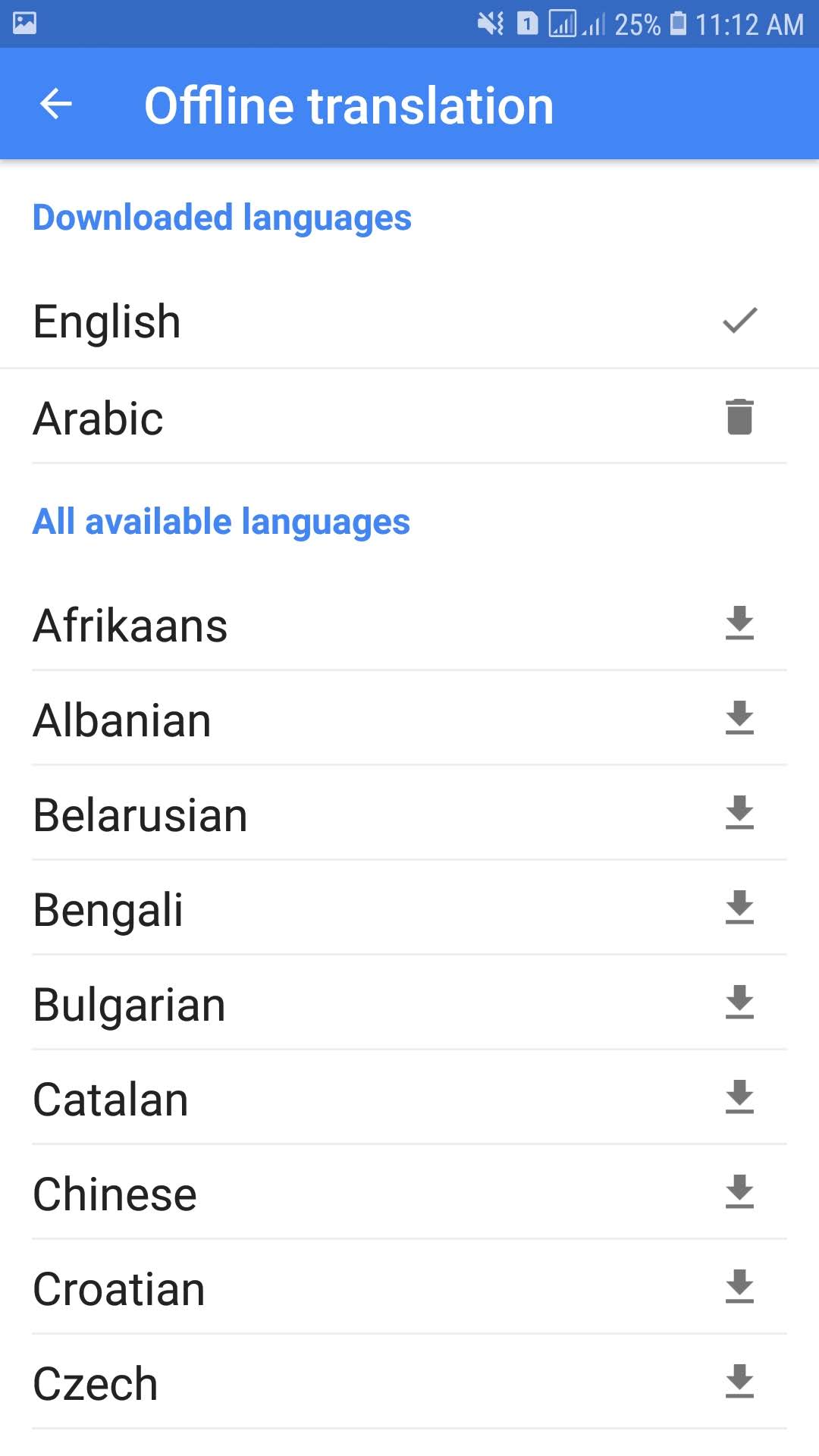The width and height of the screenshot is (819, 1456).
Task: Delete the Arabic language pack
Action: [739, 416]
